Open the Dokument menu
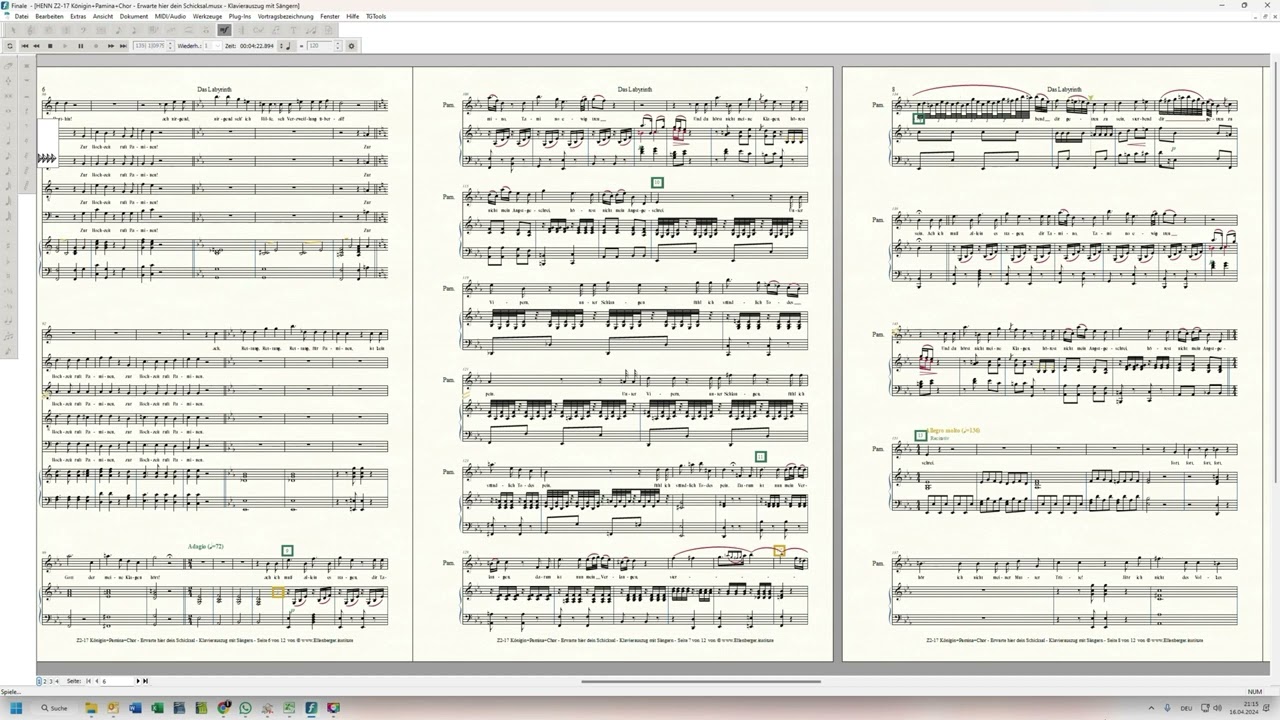The height and width of the screenshot is (720, 1280). (x=134, y=17)
